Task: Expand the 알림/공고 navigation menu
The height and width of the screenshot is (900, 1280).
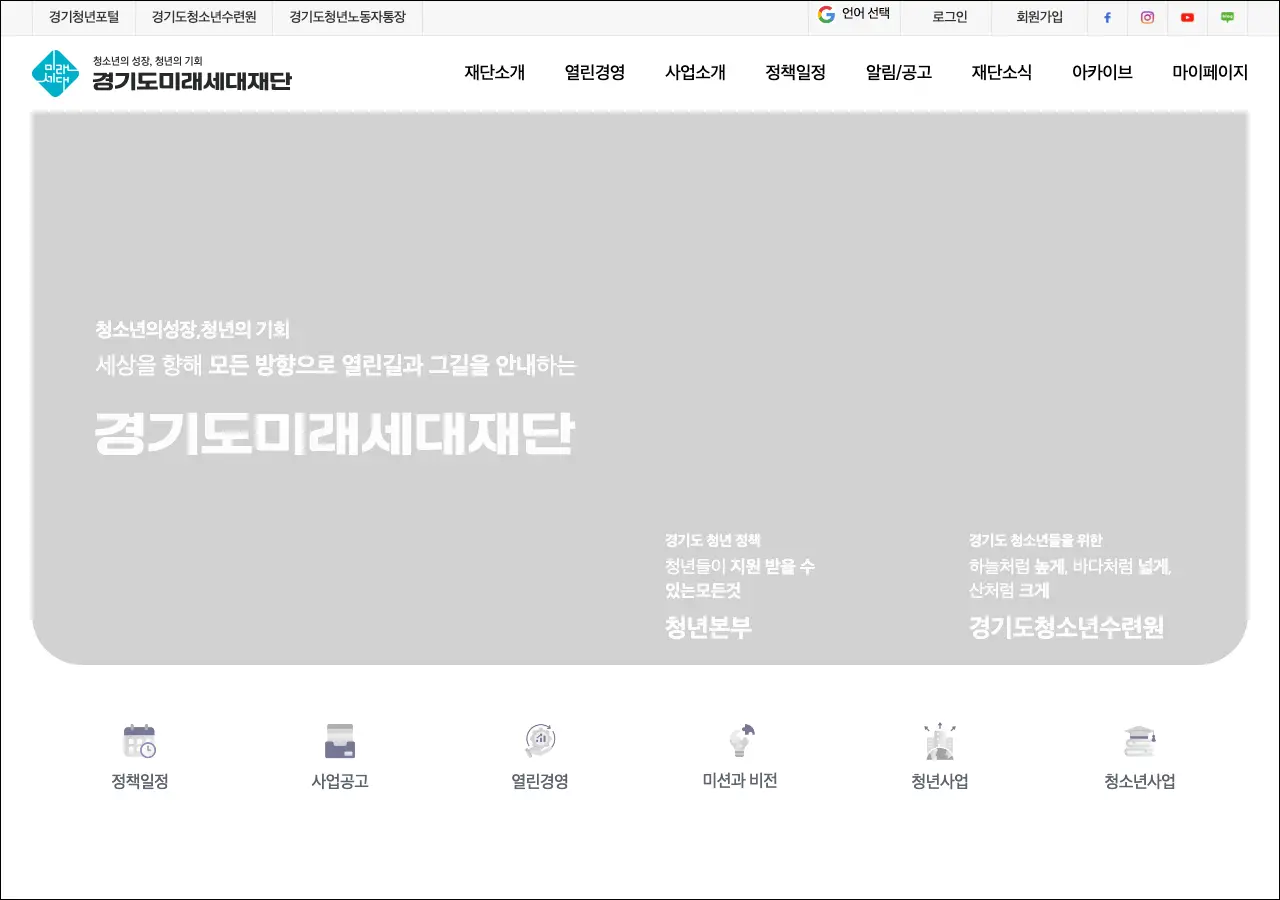Action: tap(898, 72)
